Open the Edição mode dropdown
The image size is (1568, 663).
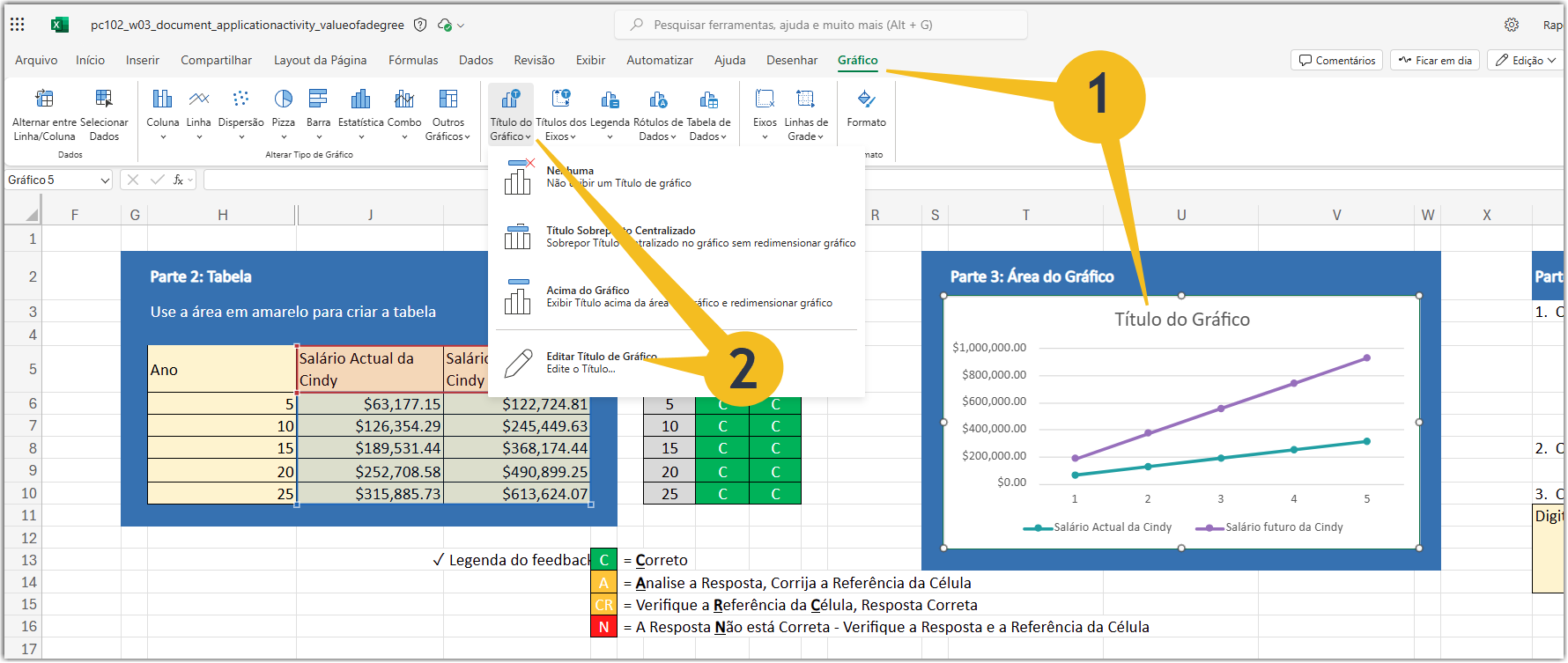(1526, 60)
